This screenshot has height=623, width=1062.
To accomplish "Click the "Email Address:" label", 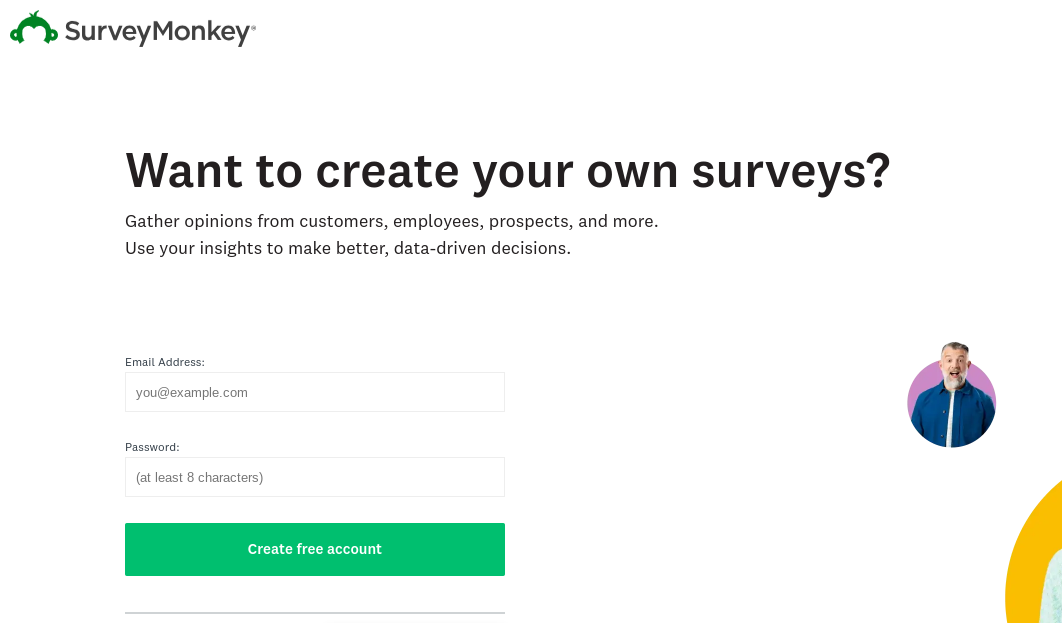I will (x=165, y=362).
